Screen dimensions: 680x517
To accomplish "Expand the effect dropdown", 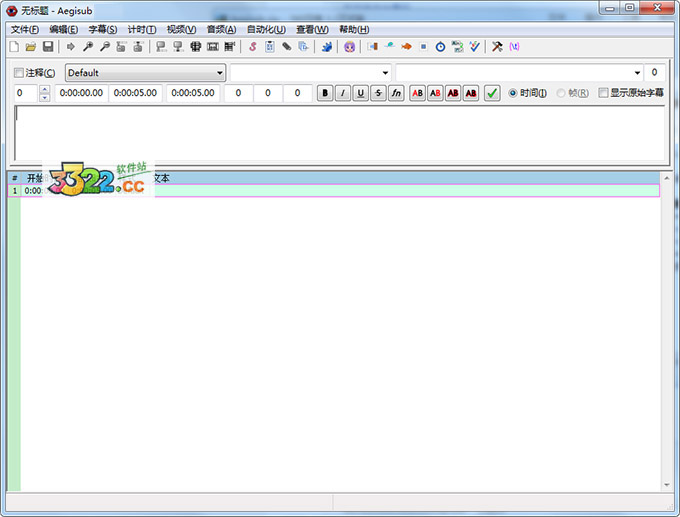I will pos(637,73).
